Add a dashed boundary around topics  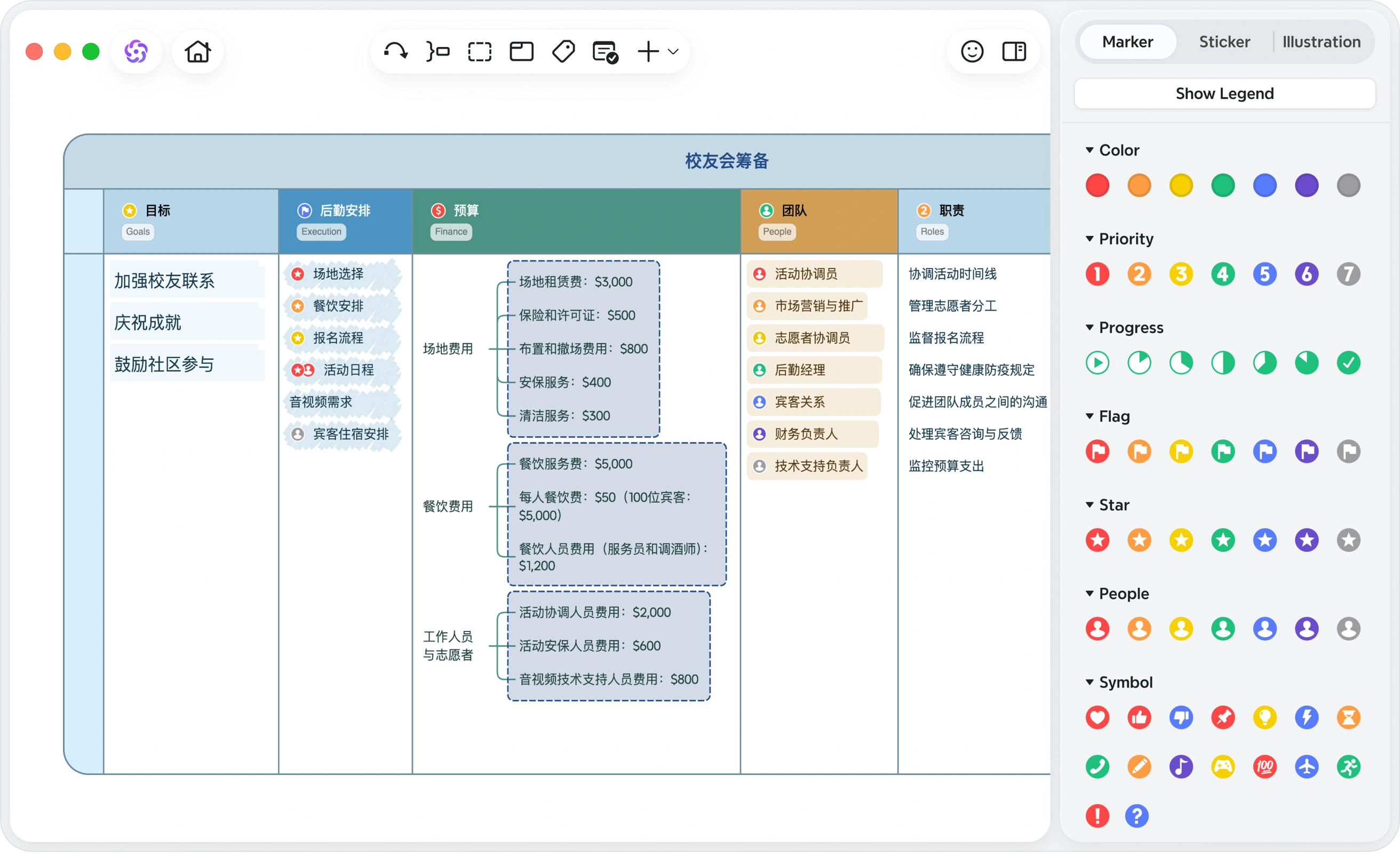point(480,52)
